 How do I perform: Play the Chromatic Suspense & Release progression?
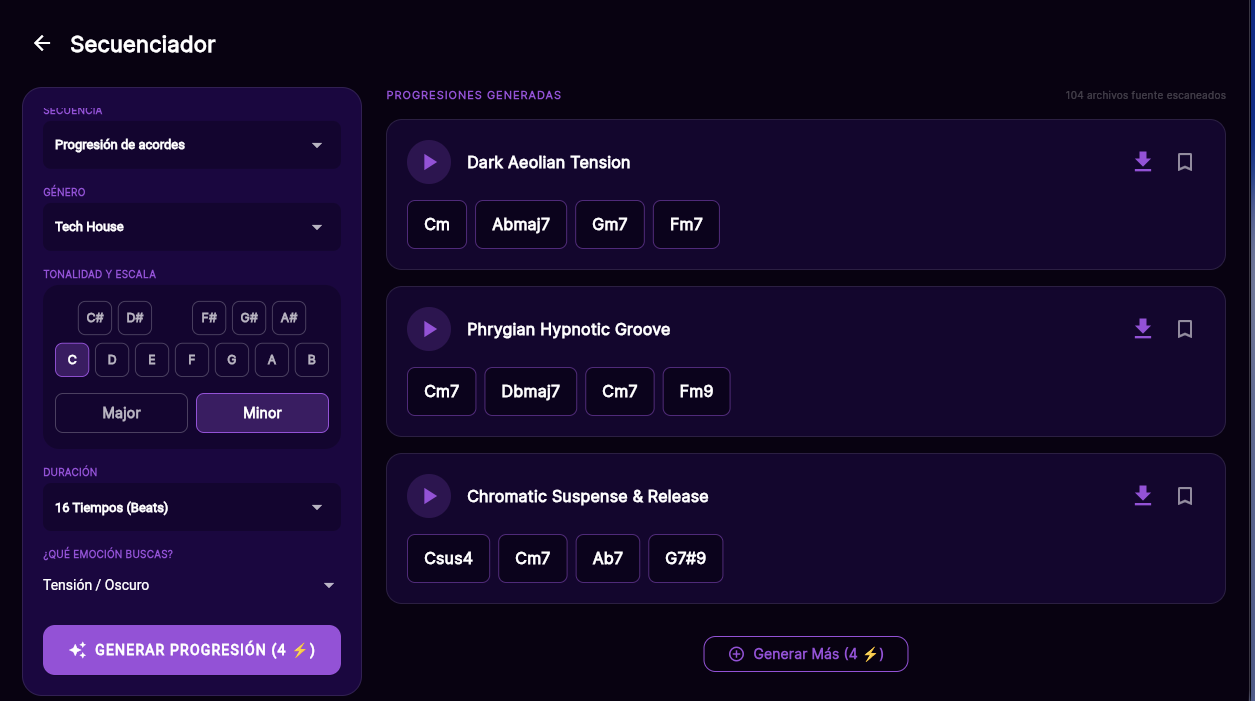point(429,496)
